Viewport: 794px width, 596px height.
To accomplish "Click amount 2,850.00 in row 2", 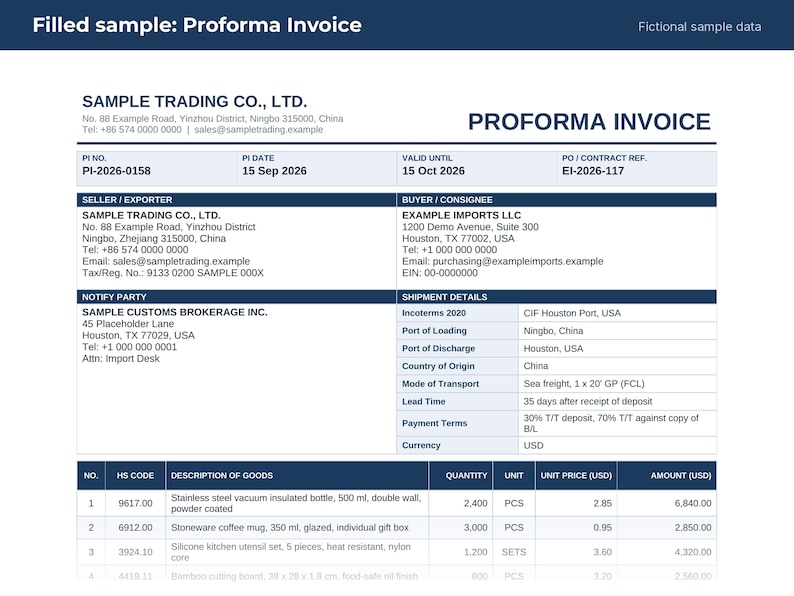I will 693,528.
